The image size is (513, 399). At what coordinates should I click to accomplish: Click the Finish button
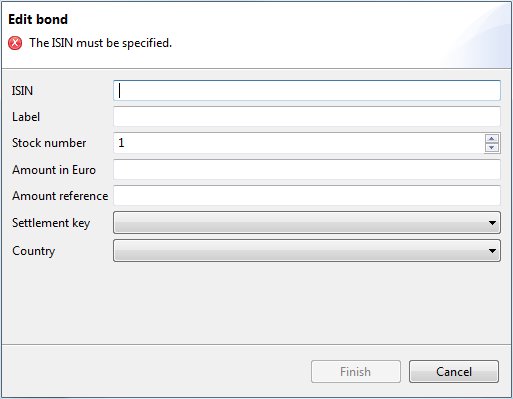click(356, 371)
